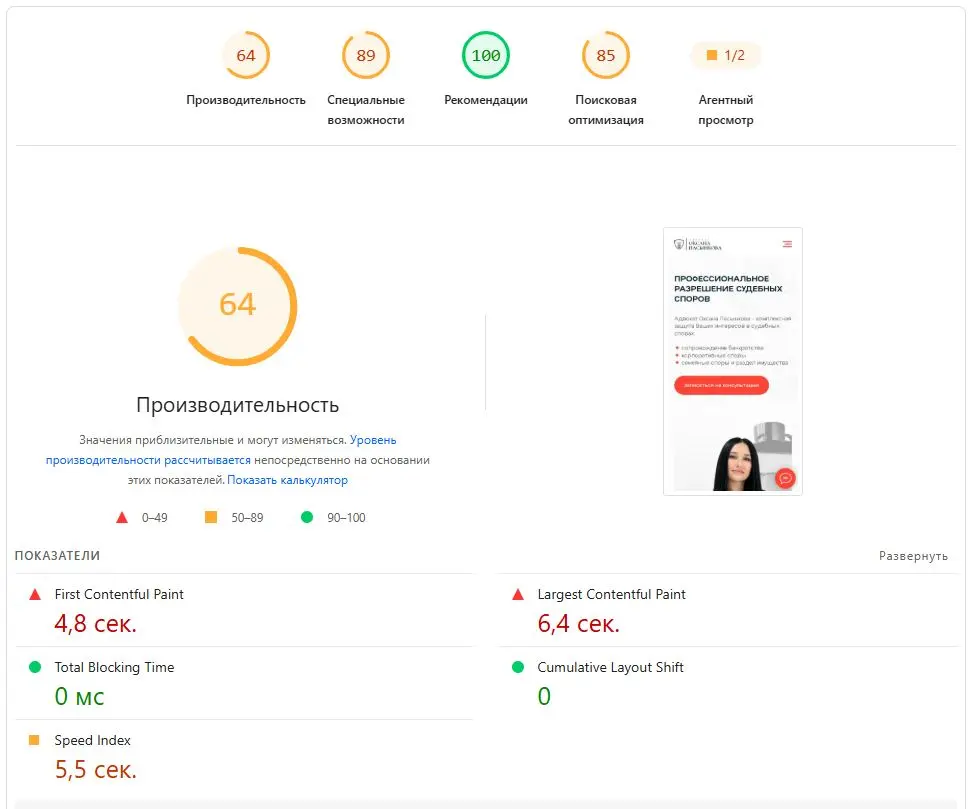
Task: Click the Speed Index label
Action: pos(93,741)
